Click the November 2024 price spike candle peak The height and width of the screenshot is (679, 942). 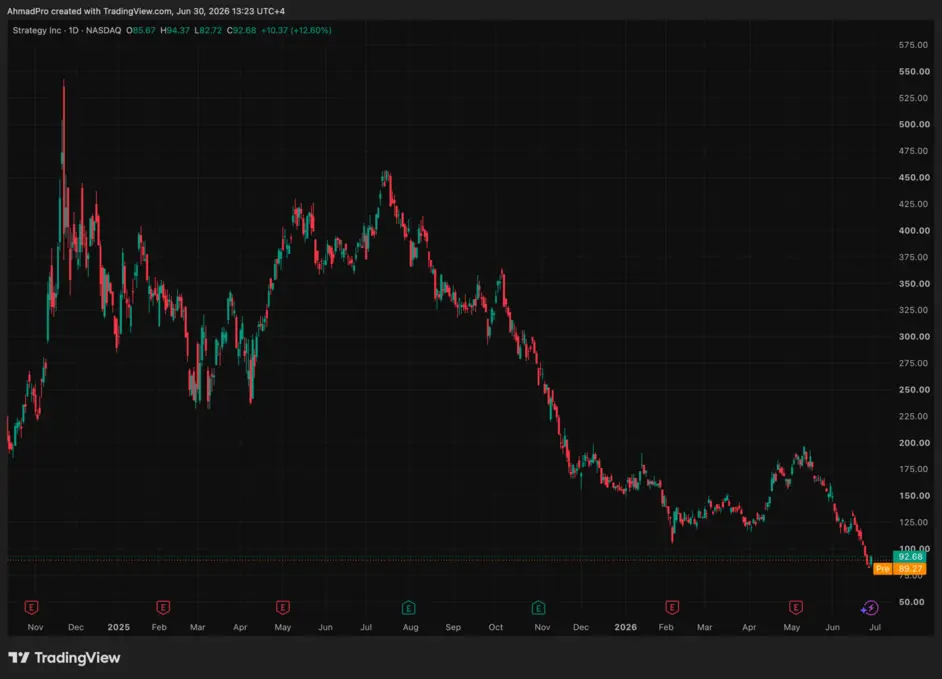[x=64, y=81]
